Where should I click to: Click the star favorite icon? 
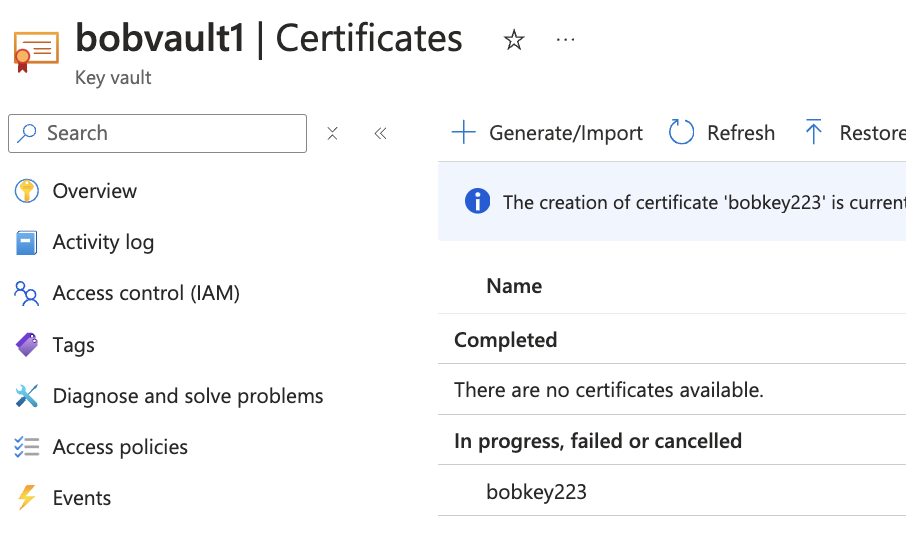pyautogui.click(x=514, y=40)
